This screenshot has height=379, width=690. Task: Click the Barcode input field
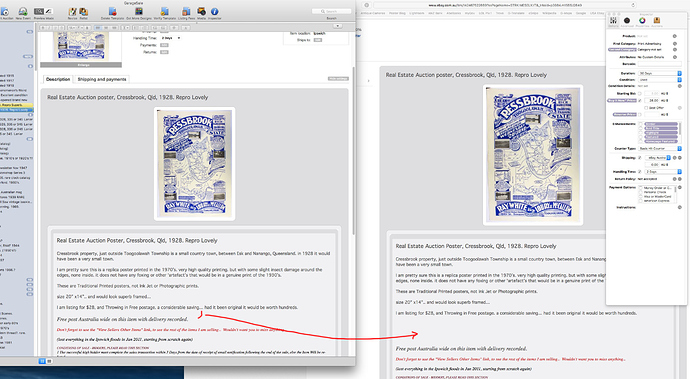point(660,64)
